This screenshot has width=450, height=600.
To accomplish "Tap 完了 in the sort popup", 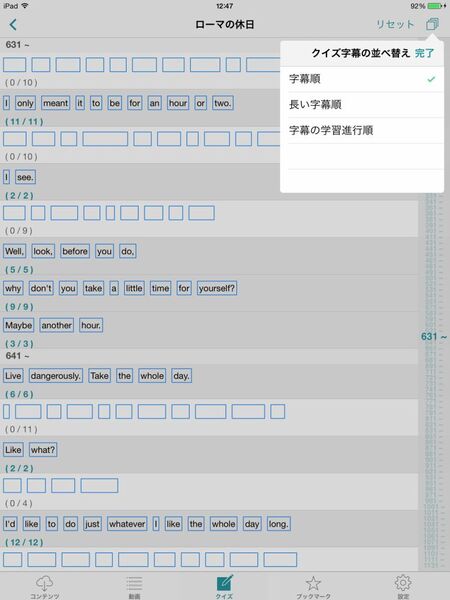I will click(x=424, y=53).
